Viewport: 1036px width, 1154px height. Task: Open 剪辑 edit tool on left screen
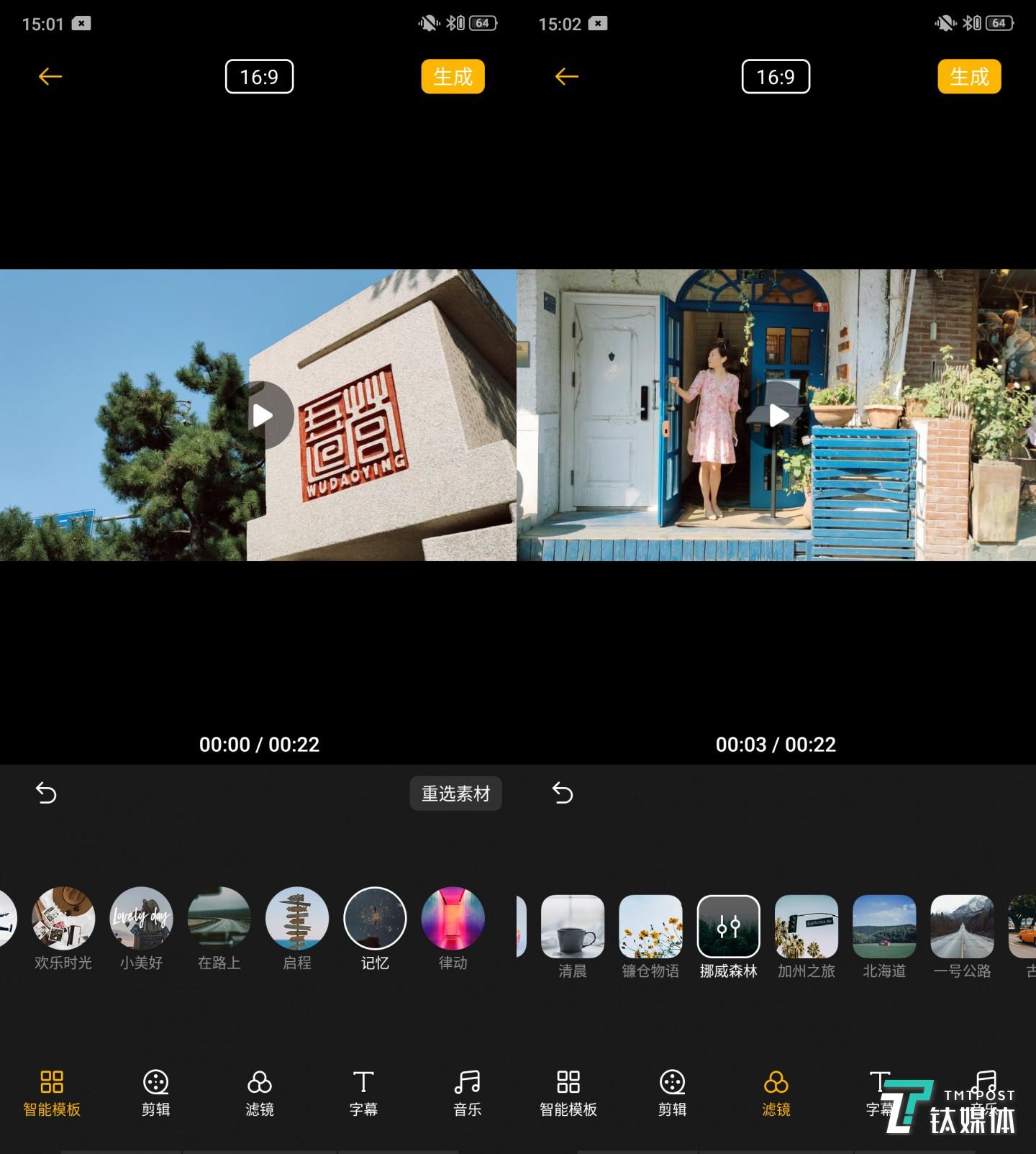click(155, 1092)
